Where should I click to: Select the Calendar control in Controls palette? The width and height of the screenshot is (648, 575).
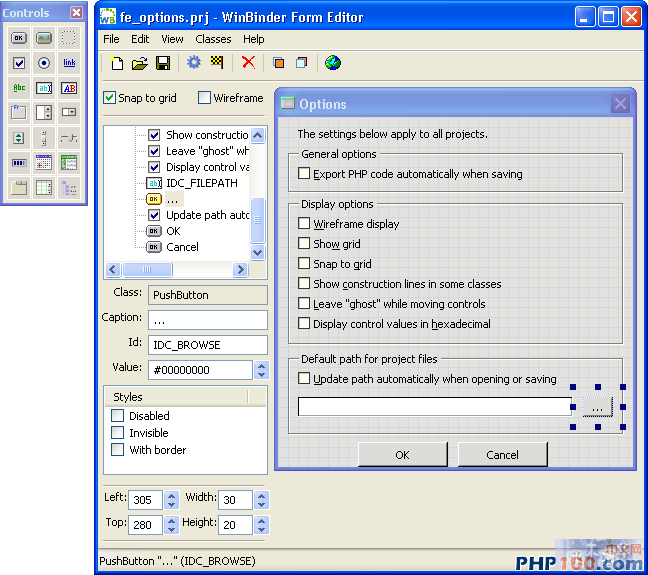coord(44,162)
